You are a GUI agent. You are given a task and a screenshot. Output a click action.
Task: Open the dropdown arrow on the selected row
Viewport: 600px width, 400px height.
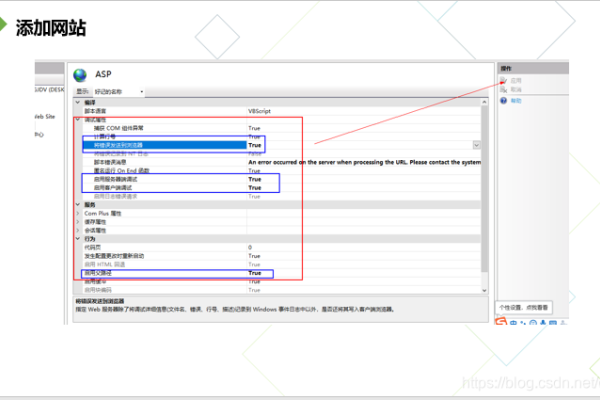(476, 145)
